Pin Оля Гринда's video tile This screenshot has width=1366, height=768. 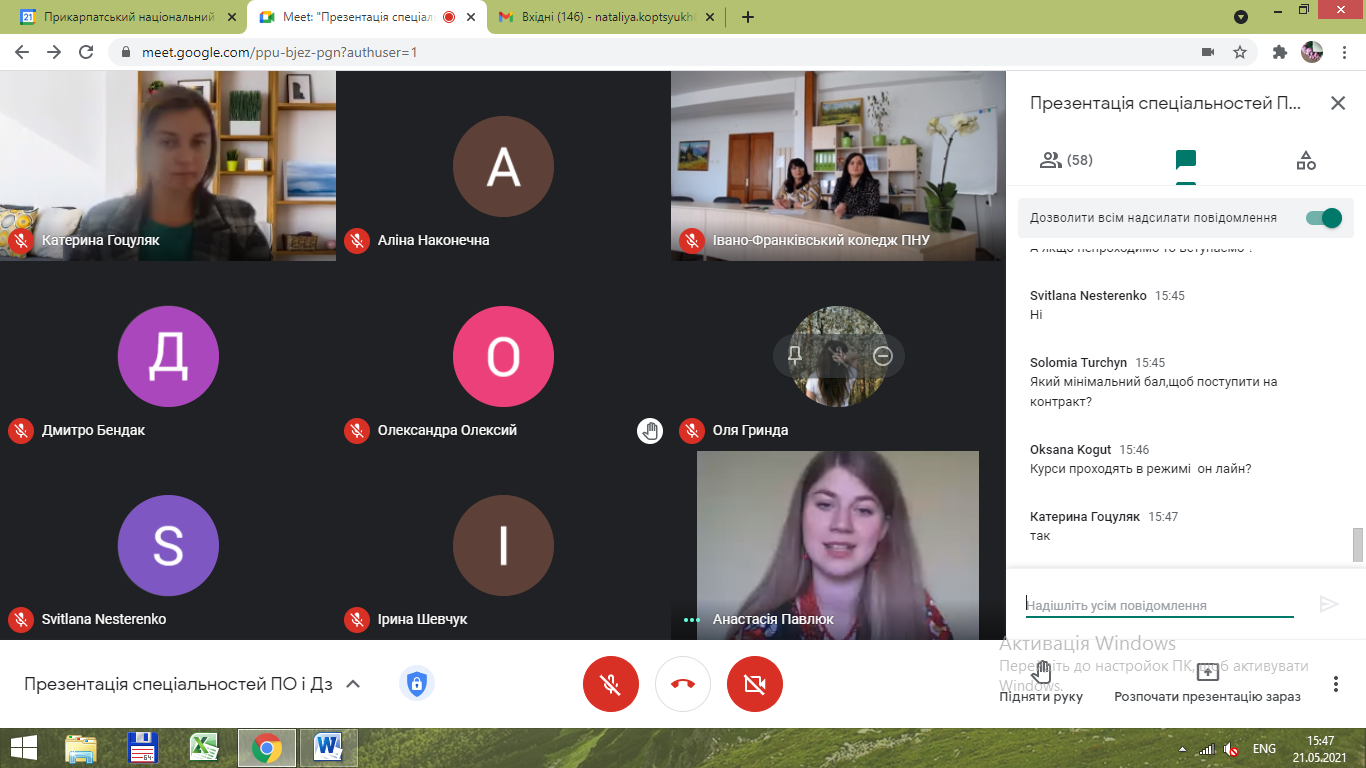tap(795, 355)
